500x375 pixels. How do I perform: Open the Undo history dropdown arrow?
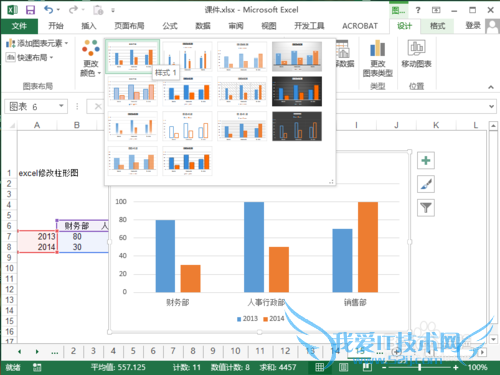(58, 10)
